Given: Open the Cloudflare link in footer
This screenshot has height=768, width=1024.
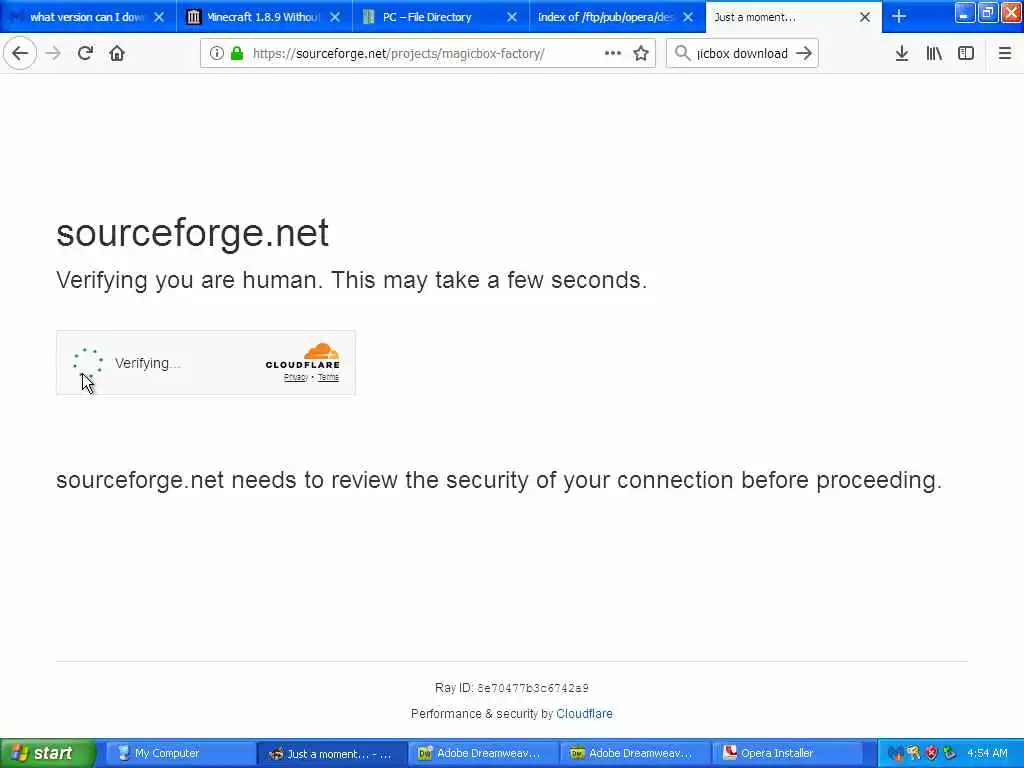Looking at the screenshot, I should (x=584, y=714).
